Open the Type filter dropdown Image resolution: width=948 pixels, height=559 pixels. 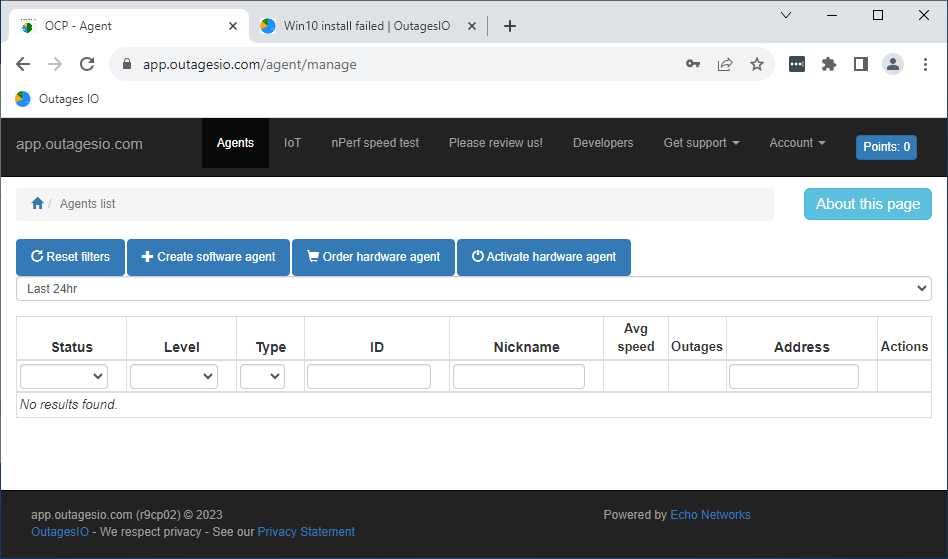[x=262, y=376]
